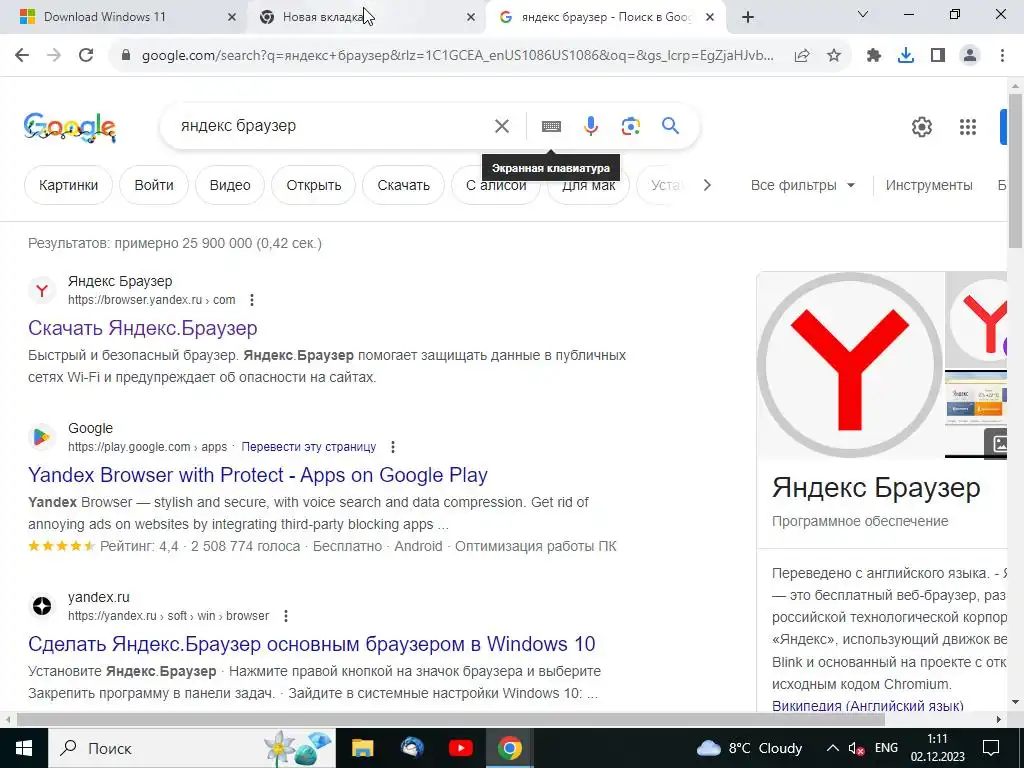Apply the Скачать filter chip

[404, 185]
